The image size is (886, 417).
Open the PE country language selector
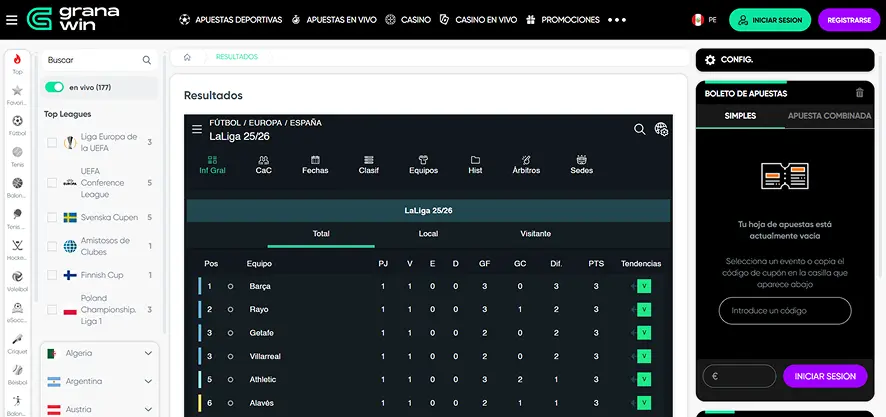(x=703, y=19)
